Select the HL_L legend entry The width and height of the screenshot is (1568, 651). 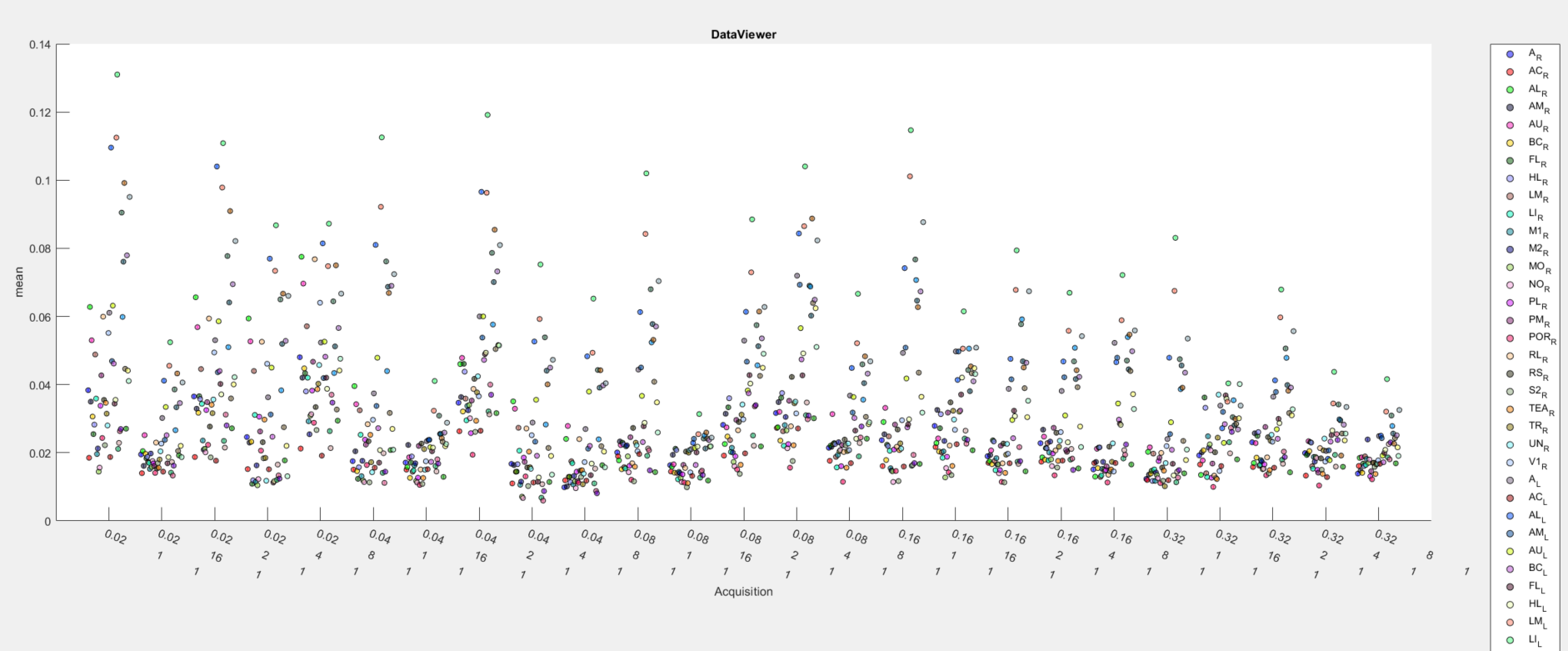[x=1526, y=604]
